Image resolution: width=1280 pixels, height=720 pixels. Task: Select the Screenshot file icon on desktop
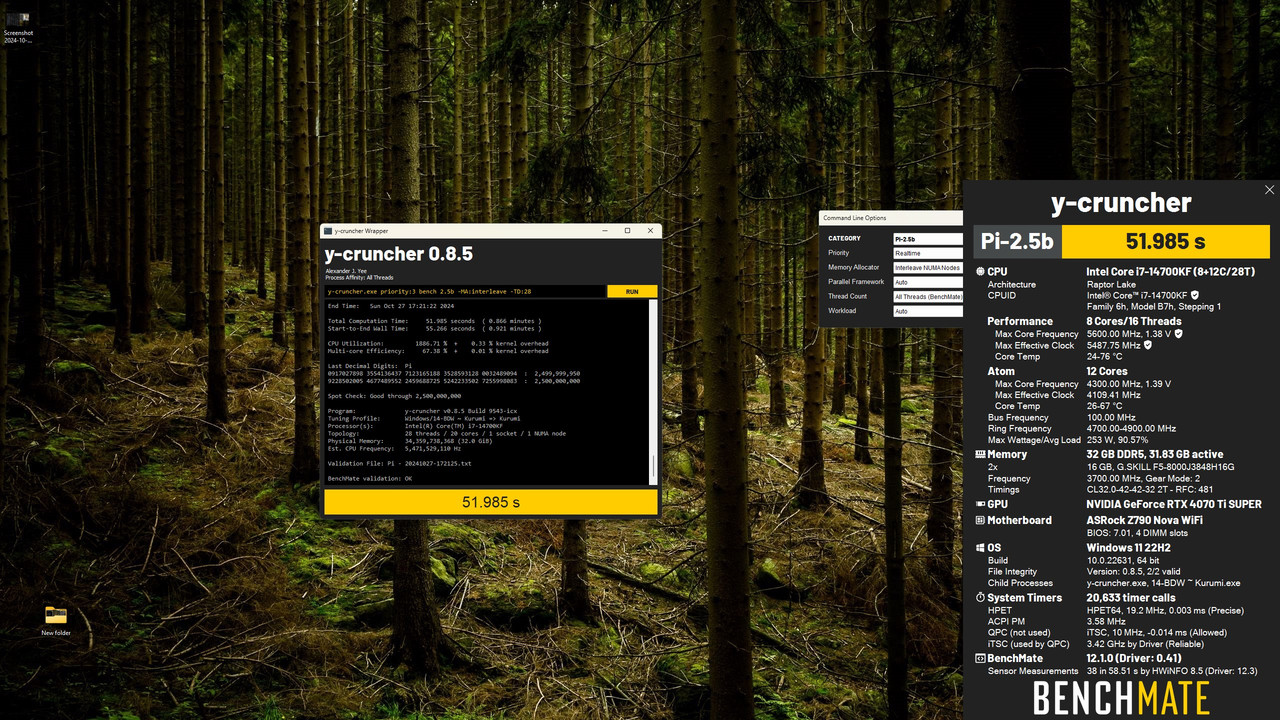pyautogui.click(x=18, y=25)
